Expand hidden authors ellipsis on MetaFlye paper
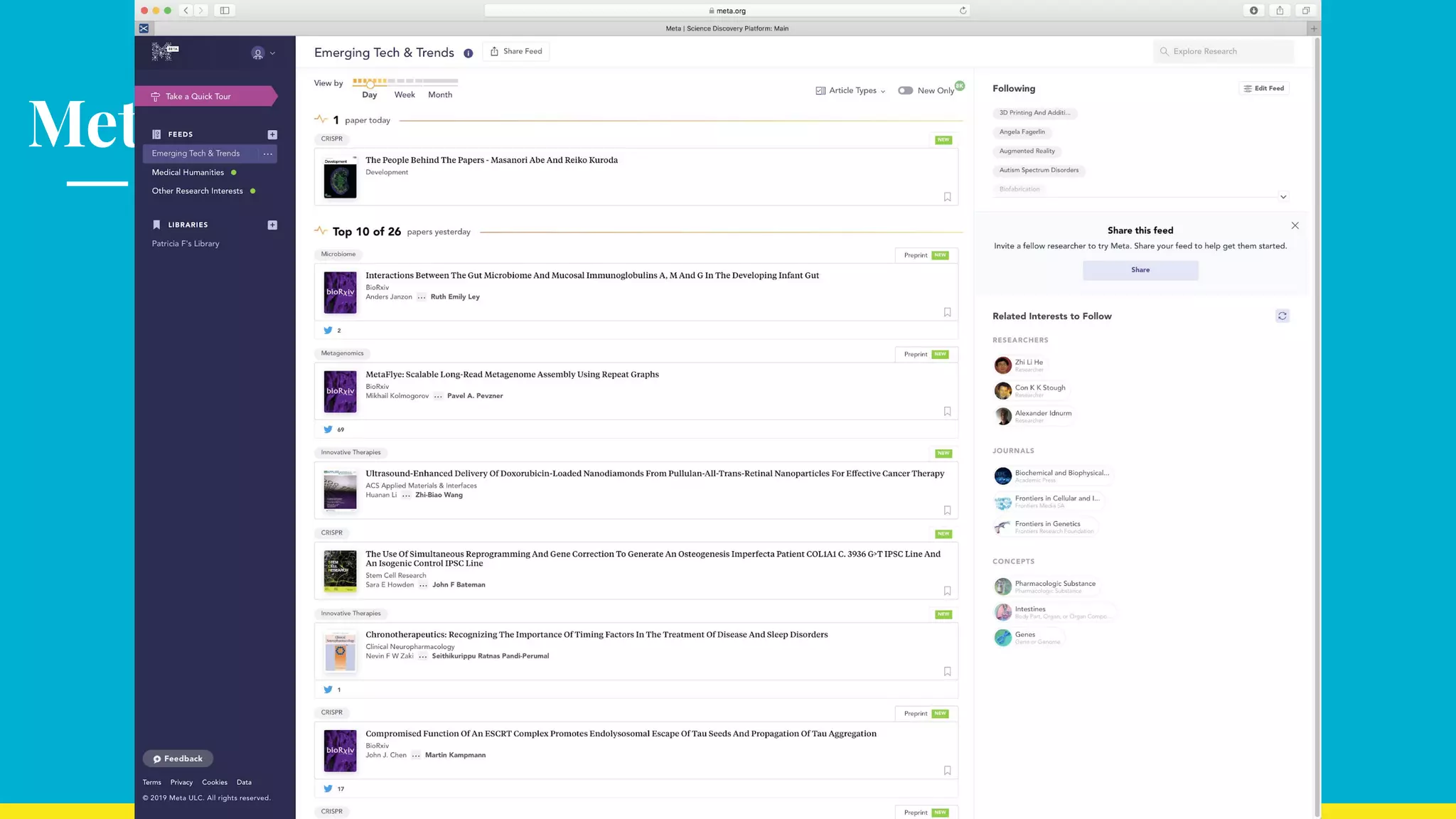Image resolution: width=1456 pixels, height=819 pixels. (438, 397)
